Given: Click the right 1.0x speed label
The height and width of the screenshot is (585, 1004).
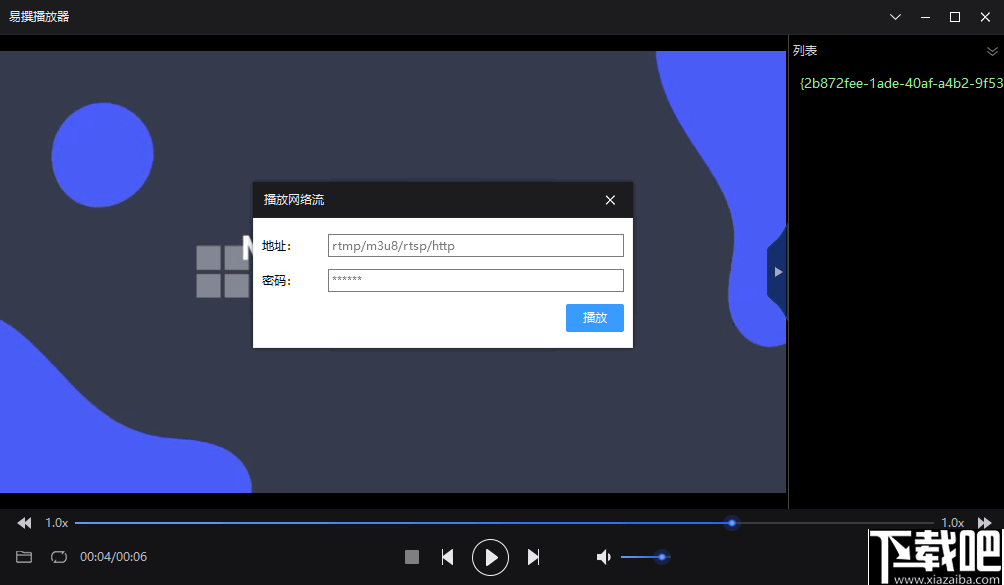Looking at the screenshot, I should 952,523.
